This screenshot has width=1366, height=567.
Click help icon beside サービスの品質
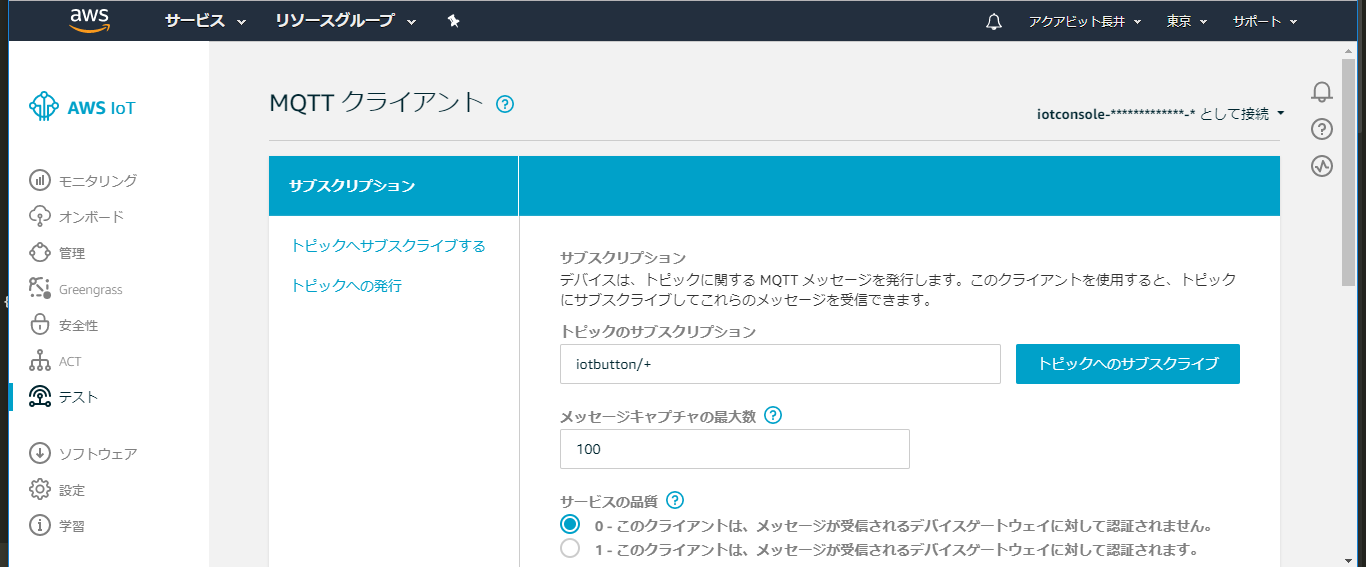coord(675,500)
